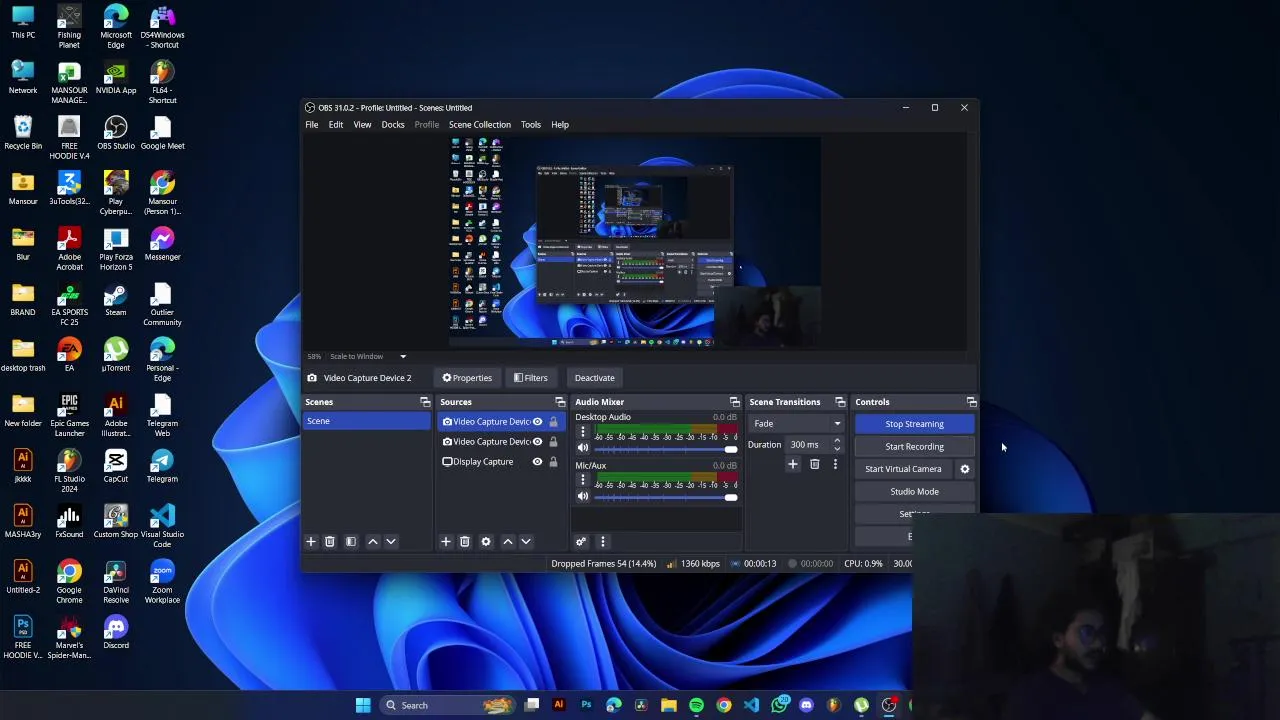
Task: Toggle lock on second Video Capture Device
Action: click(x=553, y=442)
